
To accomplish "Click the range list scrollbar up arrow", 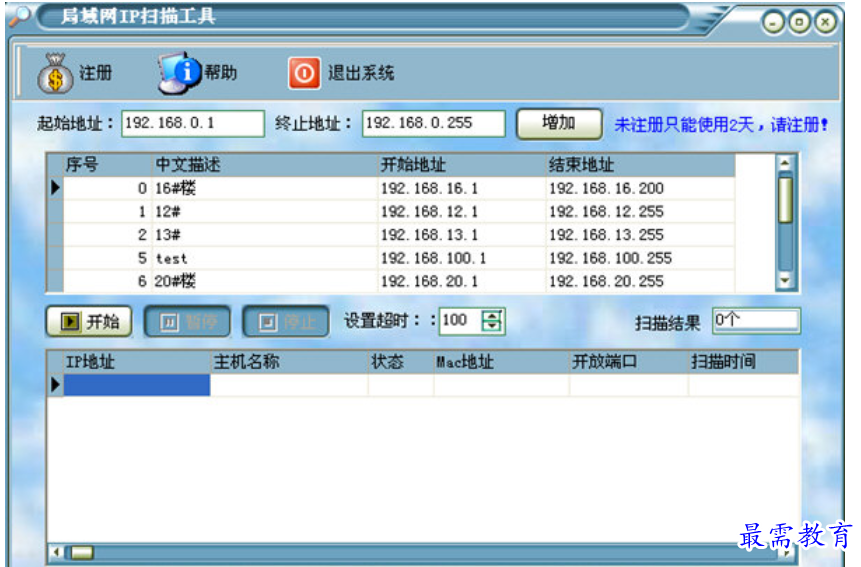I will point(785,162).
